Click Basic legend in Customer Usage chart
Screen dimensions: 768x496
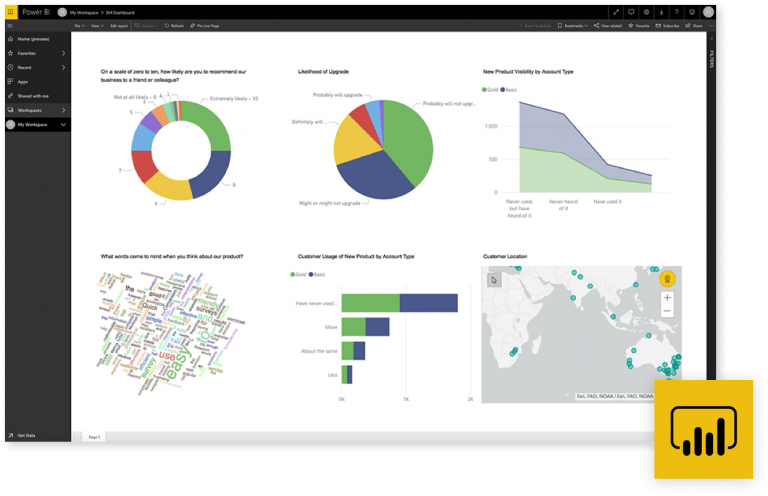317,274
